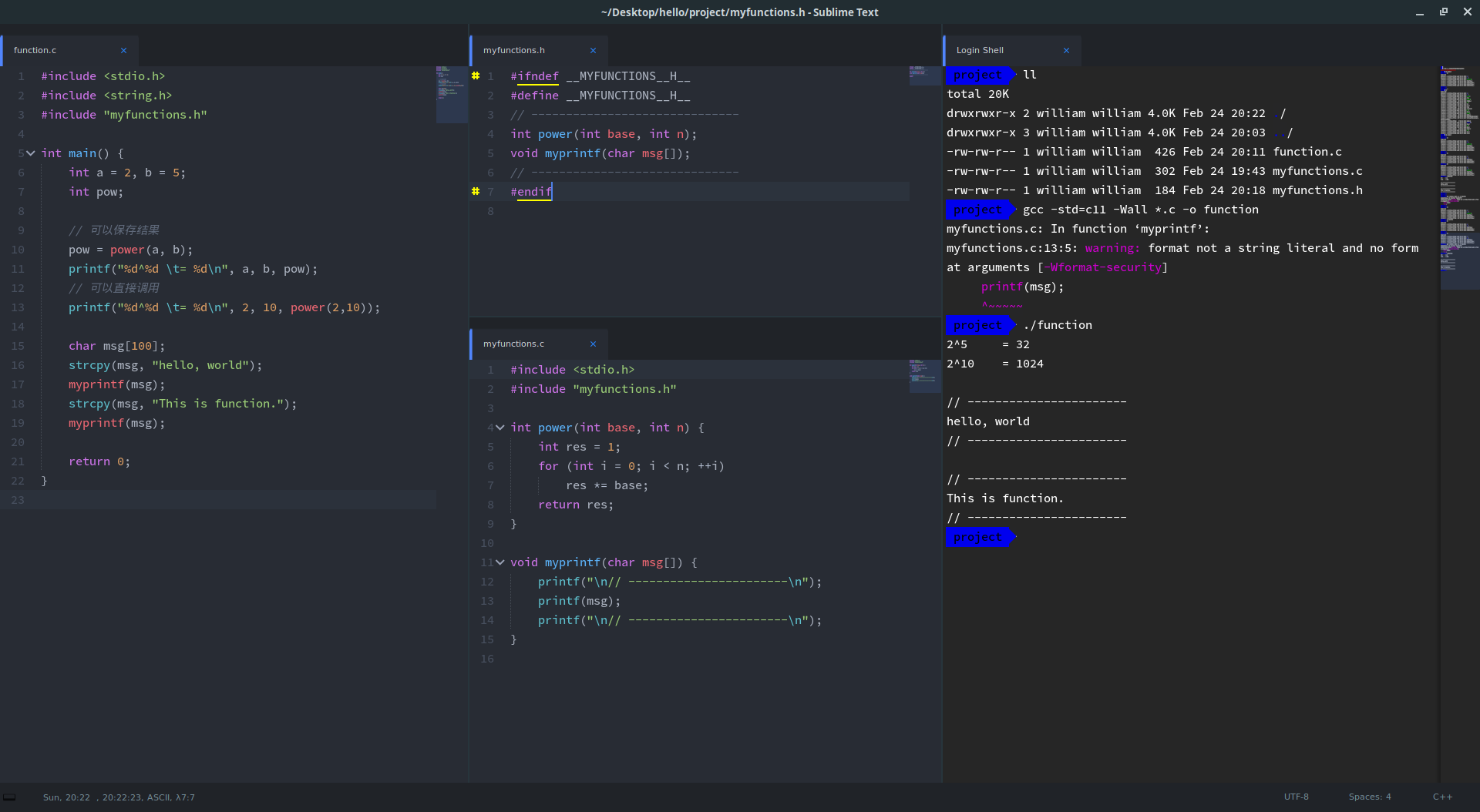Open the UTF-8 encoding selector
Image resolution: width=1480 pixels, height=812 pixels.
click(1296, 797)
